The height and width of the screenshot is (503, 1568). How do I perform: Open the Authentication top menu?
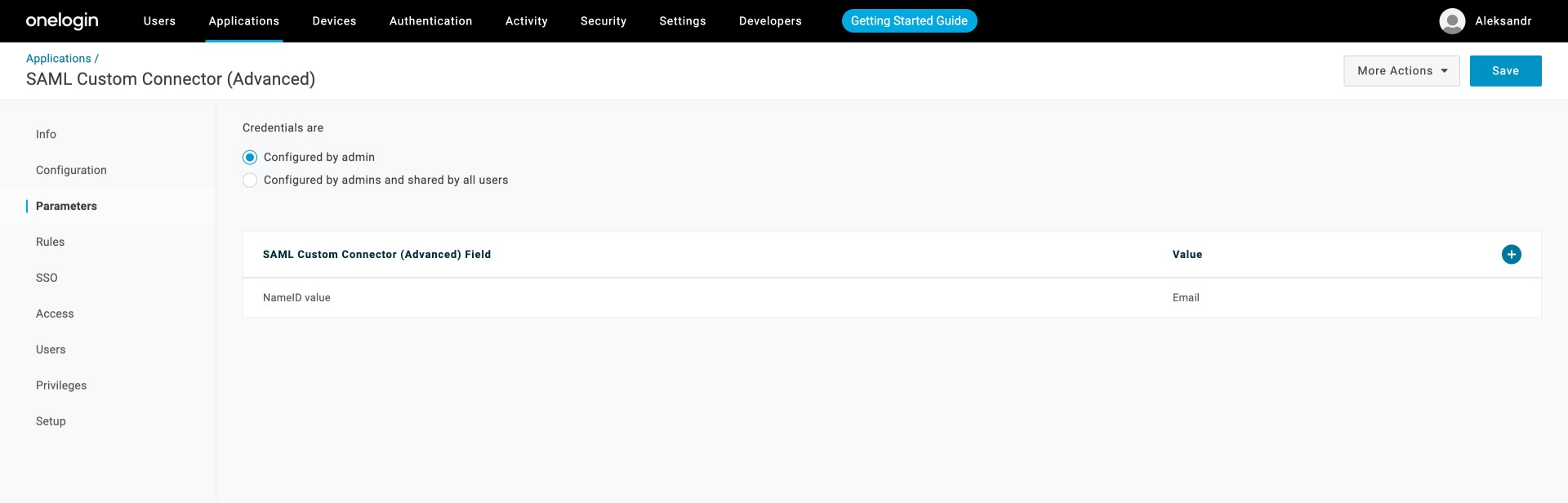coord(430,21)
